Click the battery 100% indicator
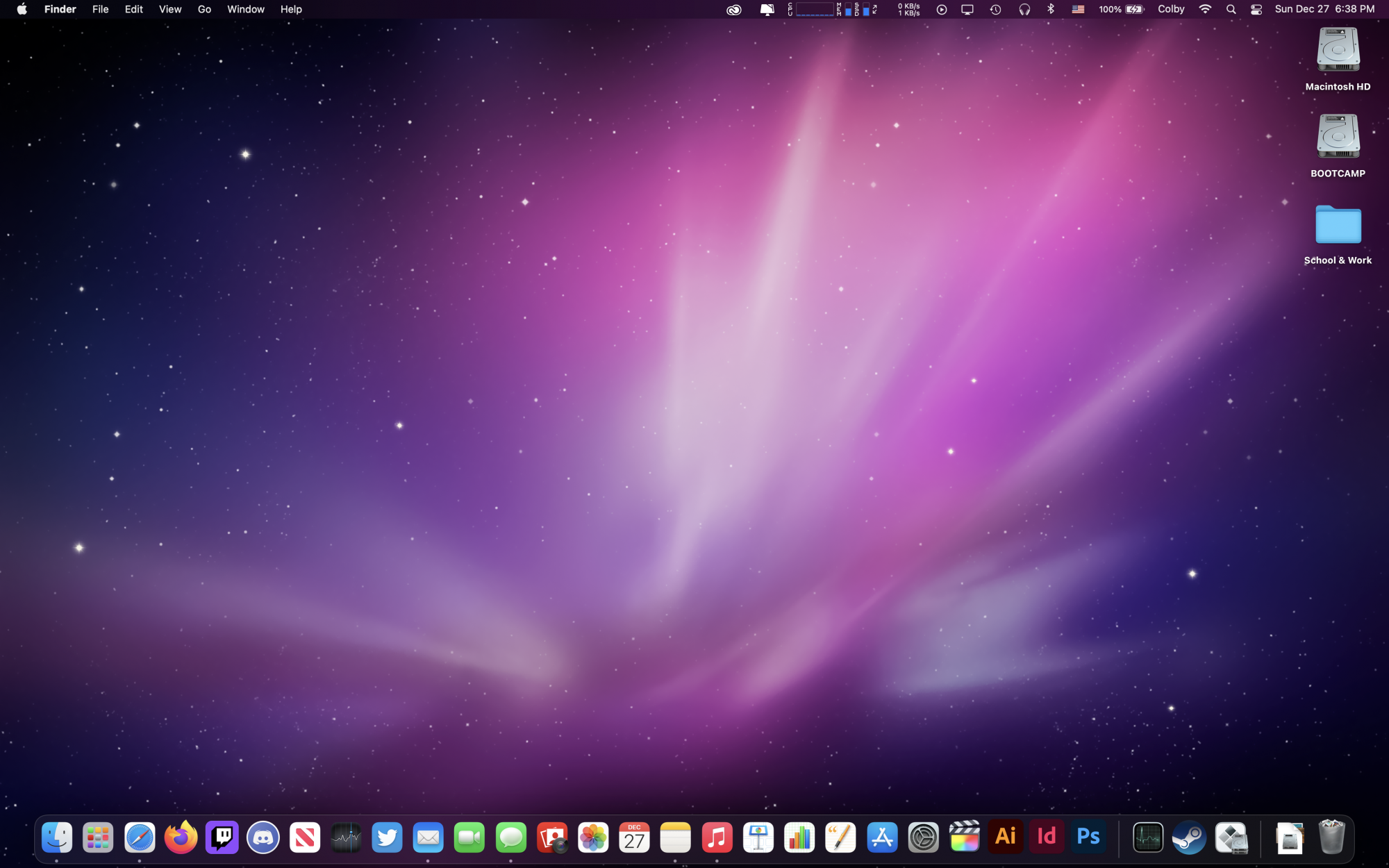Image resolution: width=1389 pixels, height=868 pixels. coord(1121,9)
